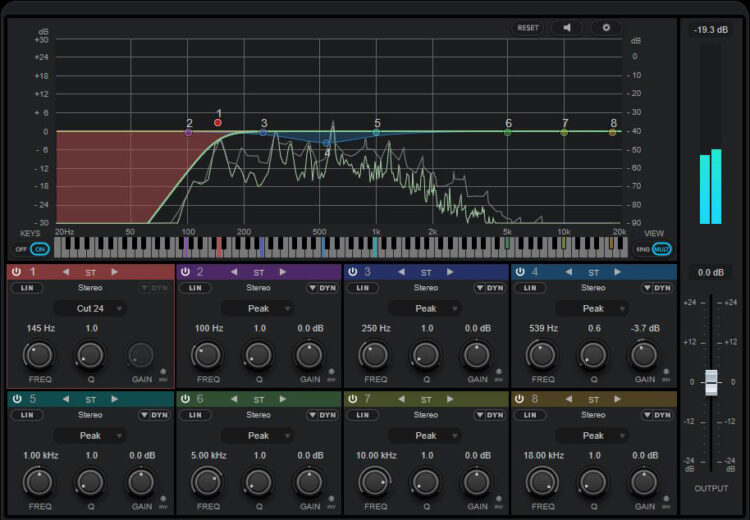The width and height of the screenshot is (750, 520).
Task: Click the RESET button
Action: tap(528, 28)
